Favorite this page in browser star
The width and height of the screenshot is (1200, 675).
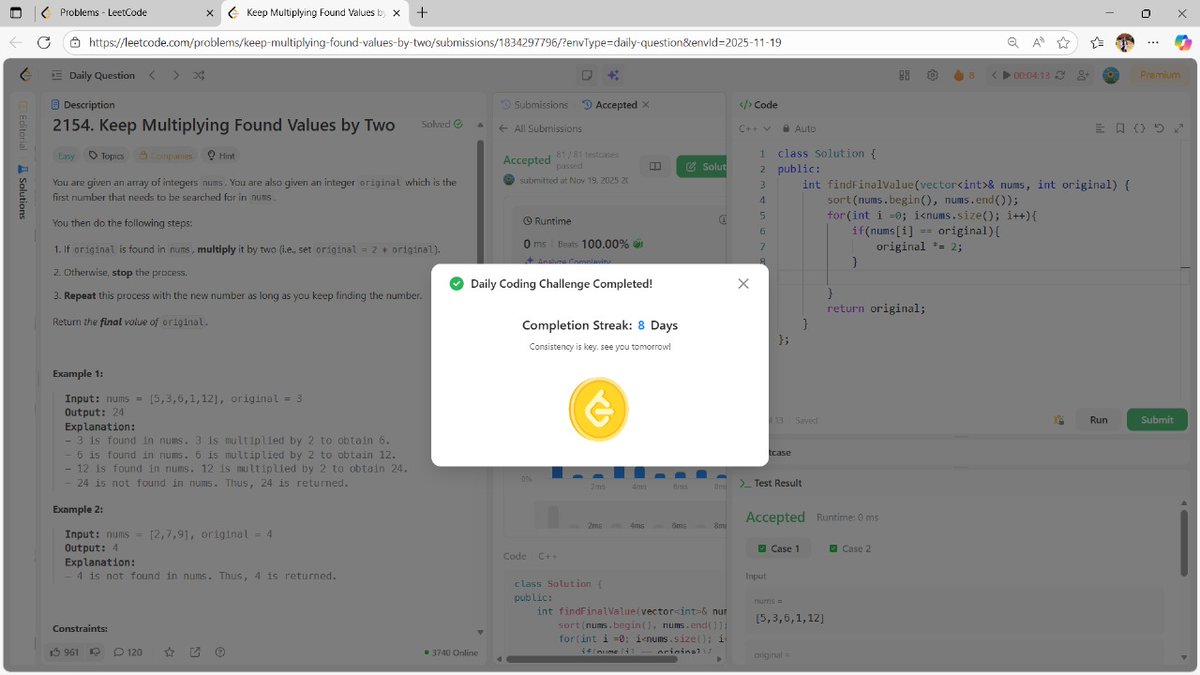pos(1063,42)
